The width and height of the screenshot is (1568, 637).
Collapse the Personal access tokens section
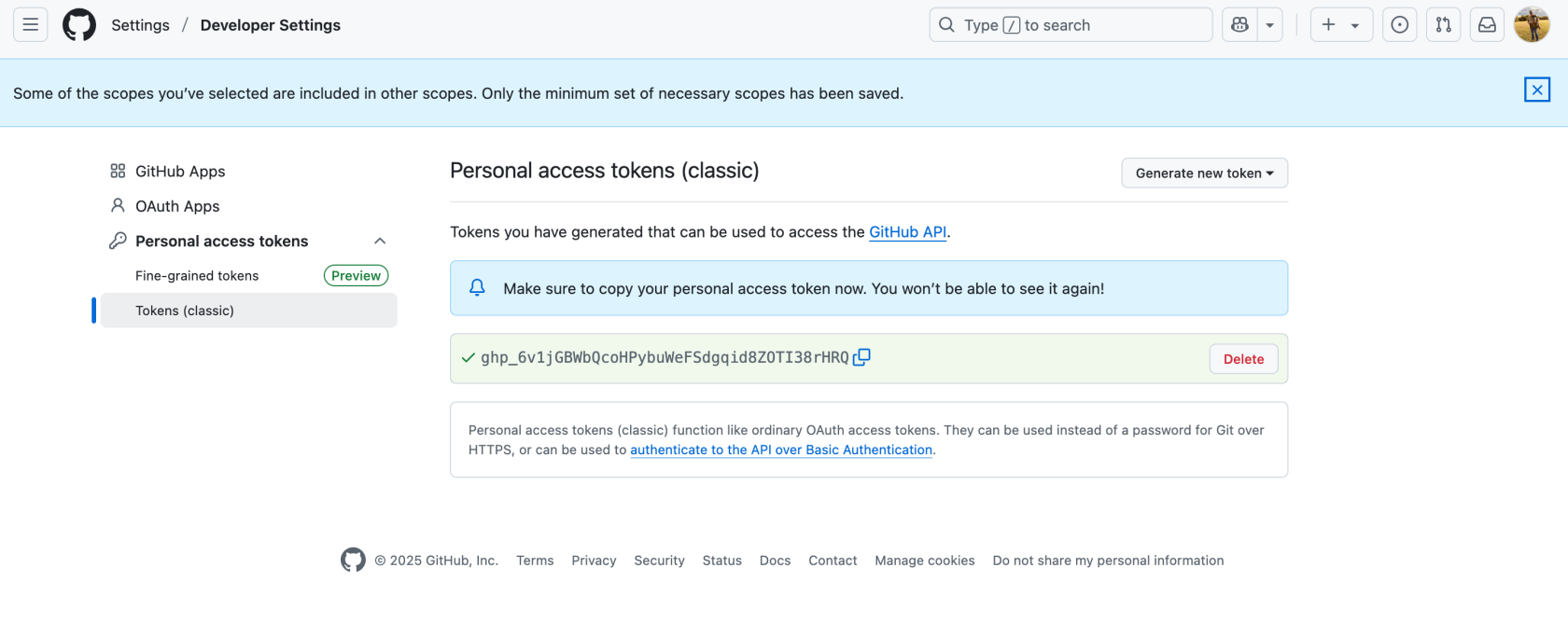[380, 241]
